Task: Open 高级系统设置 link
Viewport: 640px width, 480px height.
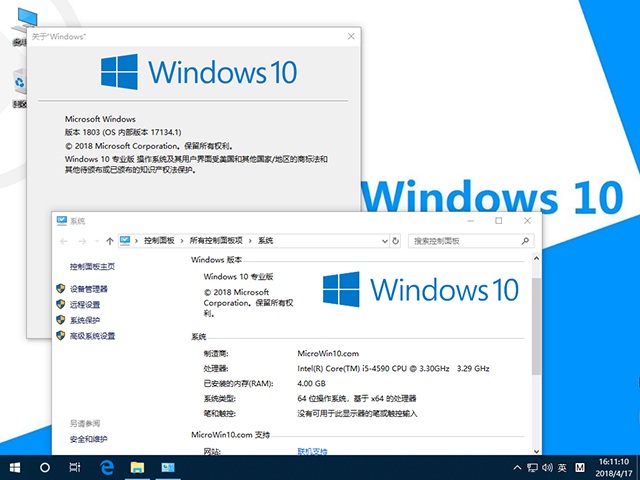Action: pos(92,336)
